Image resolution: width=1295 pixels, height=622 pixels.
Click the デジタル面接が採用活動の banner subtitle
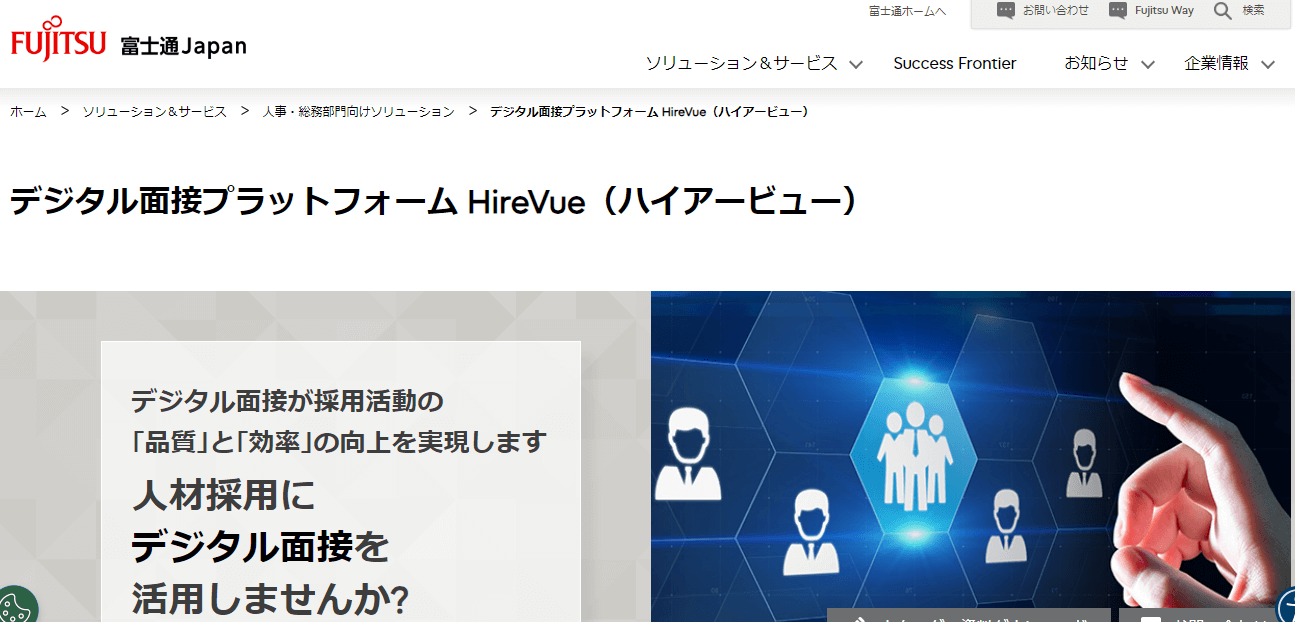[287, 402]
